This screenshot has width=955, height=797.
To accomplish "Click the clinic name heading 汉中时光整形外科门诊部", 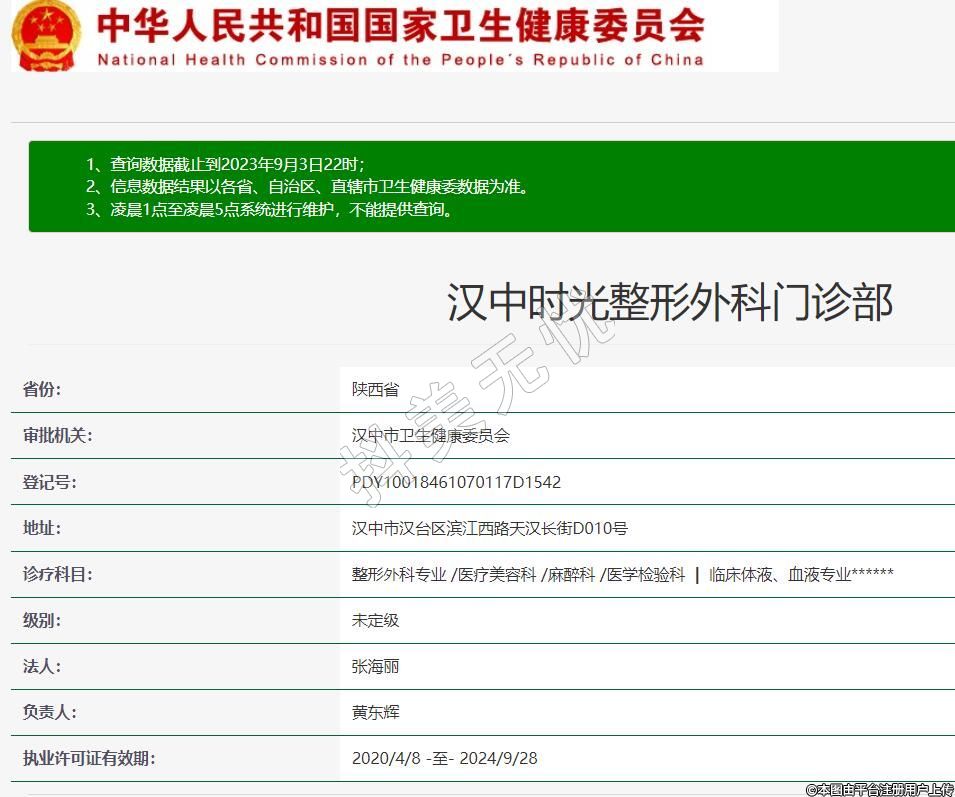I will coord(669,302).
